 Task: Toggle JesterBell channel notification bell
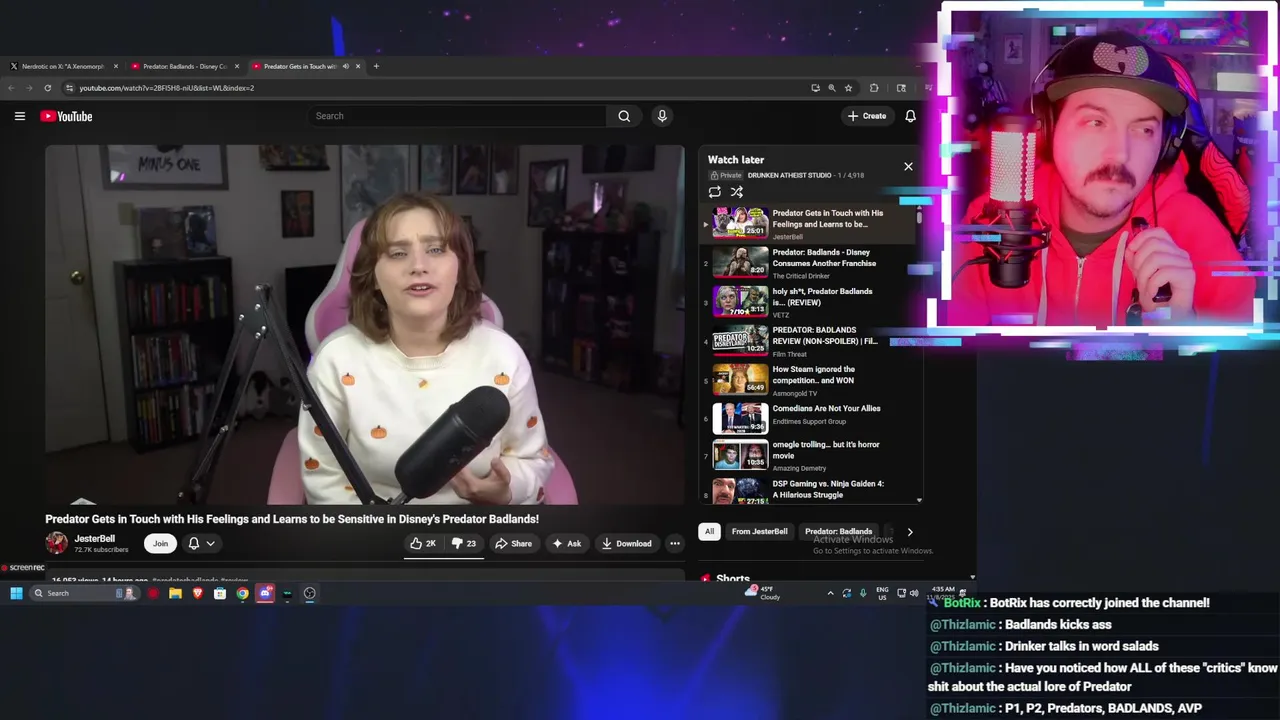pyautogui.click(x=194, y=543)
